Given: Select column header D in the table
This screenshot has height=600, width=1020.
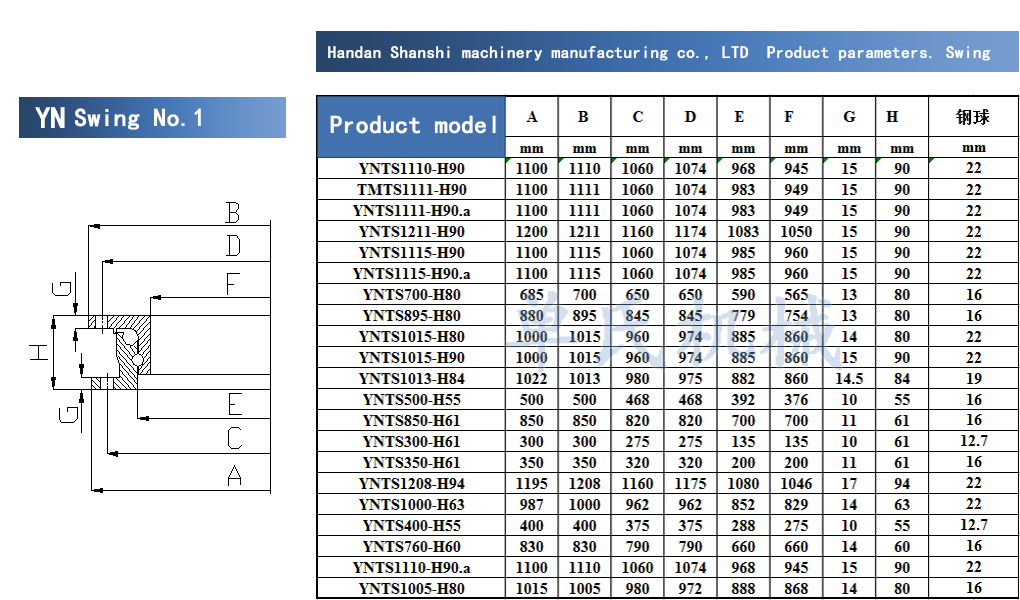Looking at the screenshot, I should pos(690,117).
